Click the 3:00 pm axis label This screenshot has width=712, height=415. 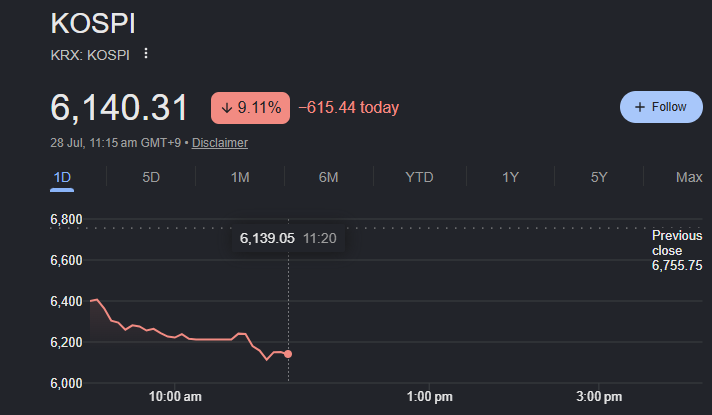pyautogui.click(x=599, y=396)
